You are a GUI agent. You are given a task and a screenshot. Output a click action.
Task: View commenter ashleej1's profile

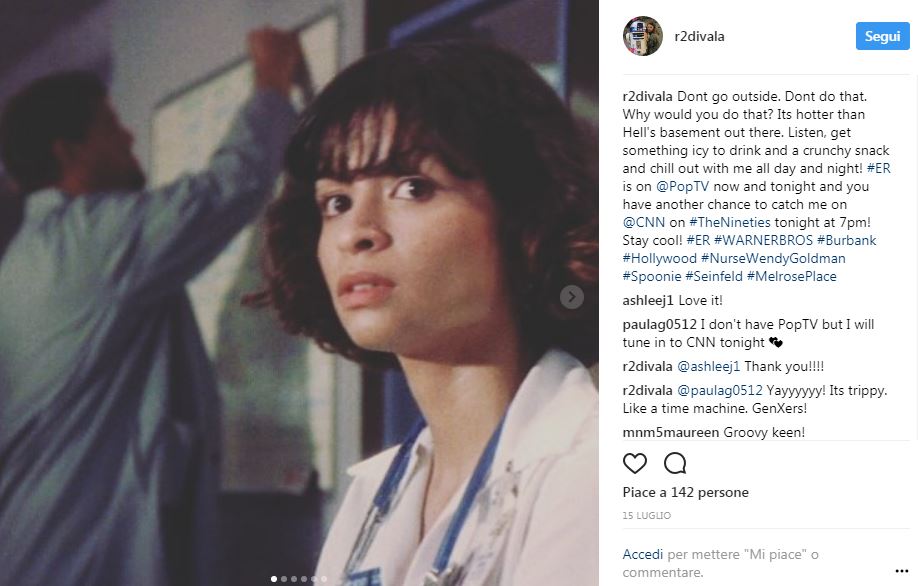(x=648, y=301)
